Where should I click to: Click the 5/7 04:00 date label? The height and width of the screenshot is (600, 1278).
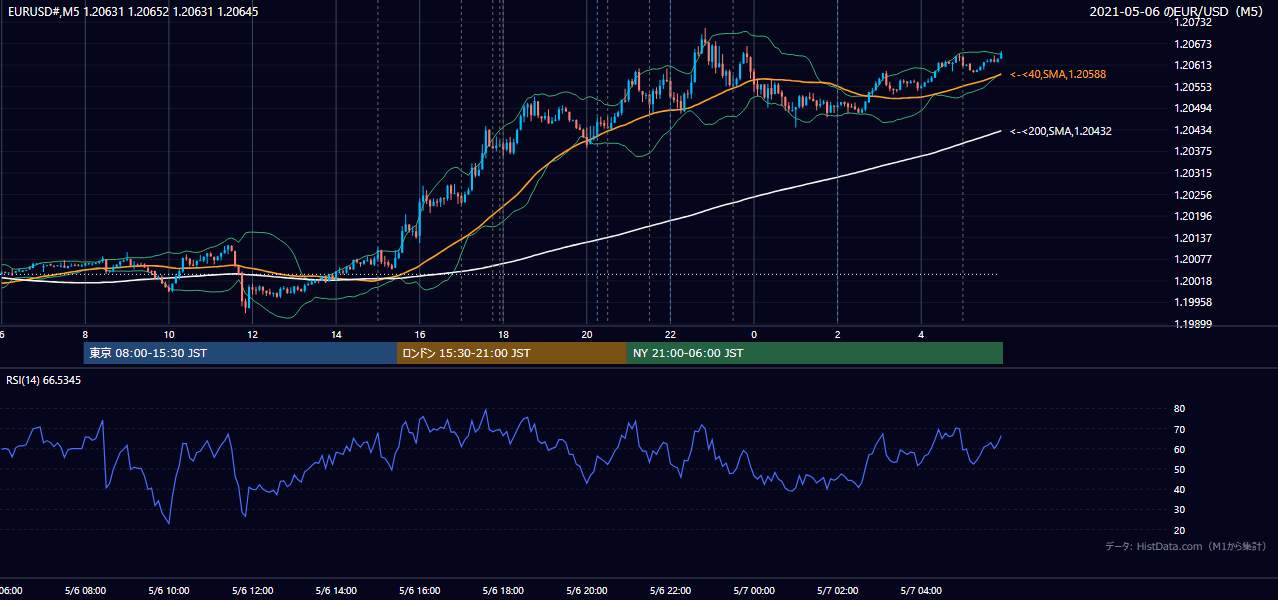pos(921,591)
